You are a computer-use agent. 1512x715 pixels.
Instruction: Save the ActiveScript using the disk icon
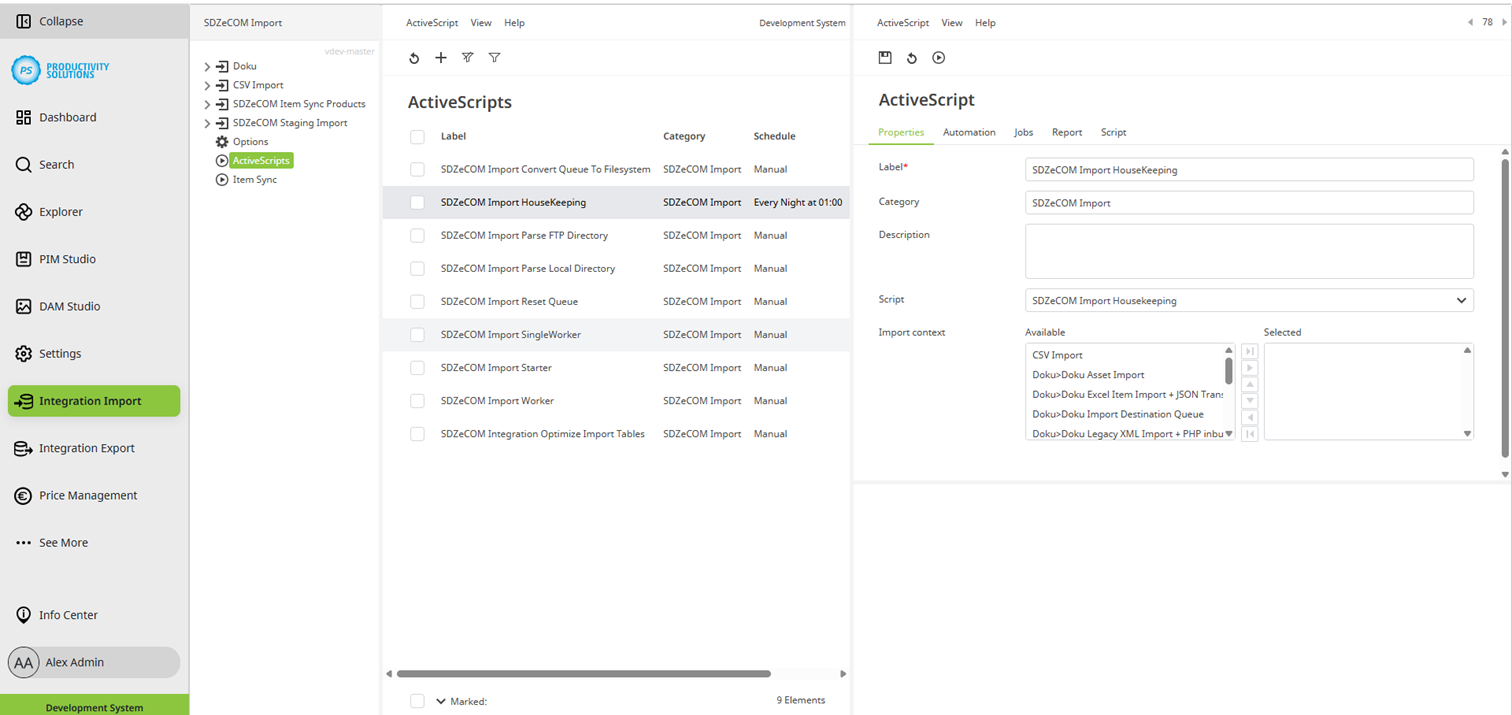(885, 57)
